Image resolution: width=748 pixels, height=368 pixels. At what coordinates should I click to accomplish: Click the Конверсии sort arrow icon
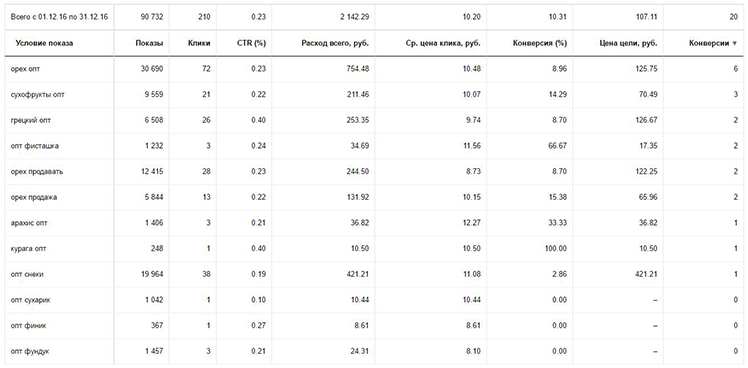tap(734, 44)
